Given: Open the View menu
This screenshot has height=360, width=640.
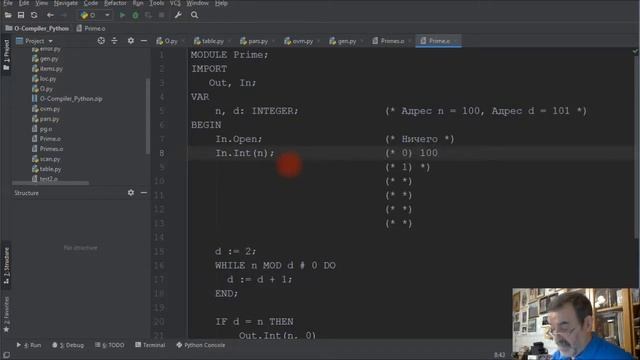Looking at the screenshot, I should coord(41,3).
